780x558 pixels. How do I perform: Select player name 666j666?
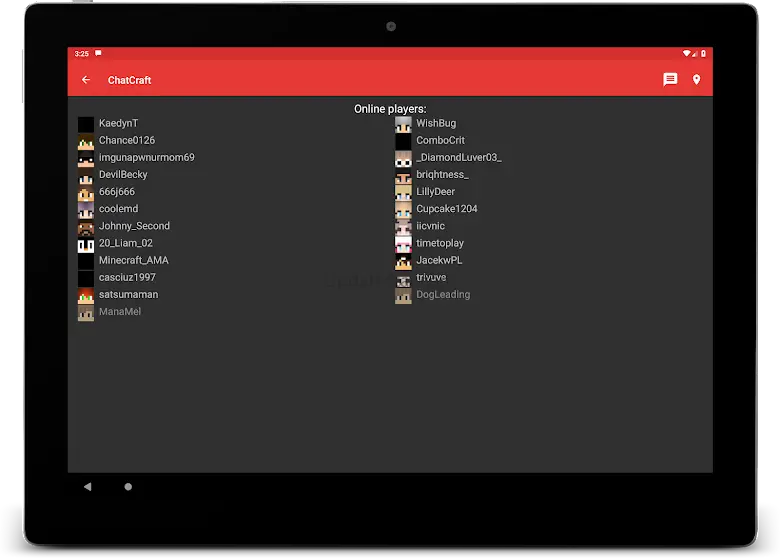click(x=117, y=191)
